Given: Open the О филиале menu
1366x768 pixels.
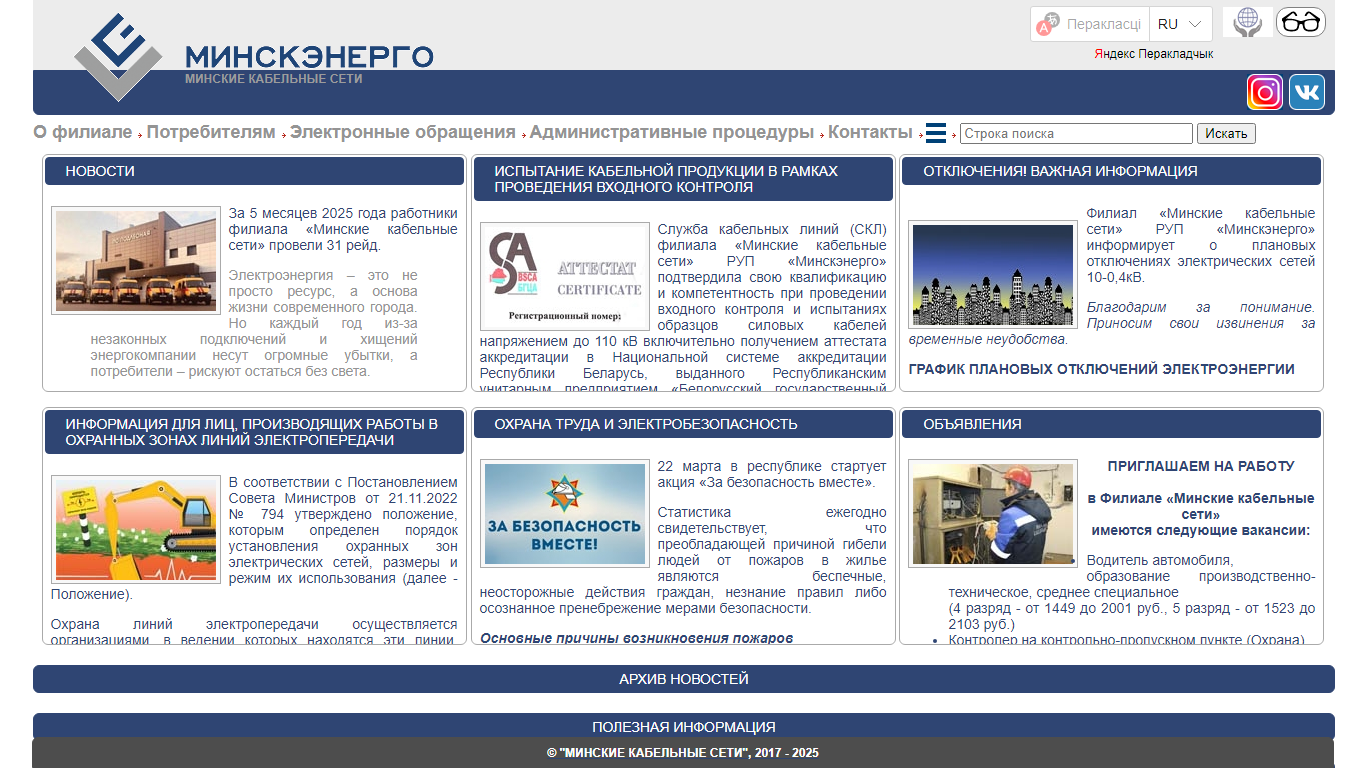Looking at the screenshot, I should [x=82, y=132].
